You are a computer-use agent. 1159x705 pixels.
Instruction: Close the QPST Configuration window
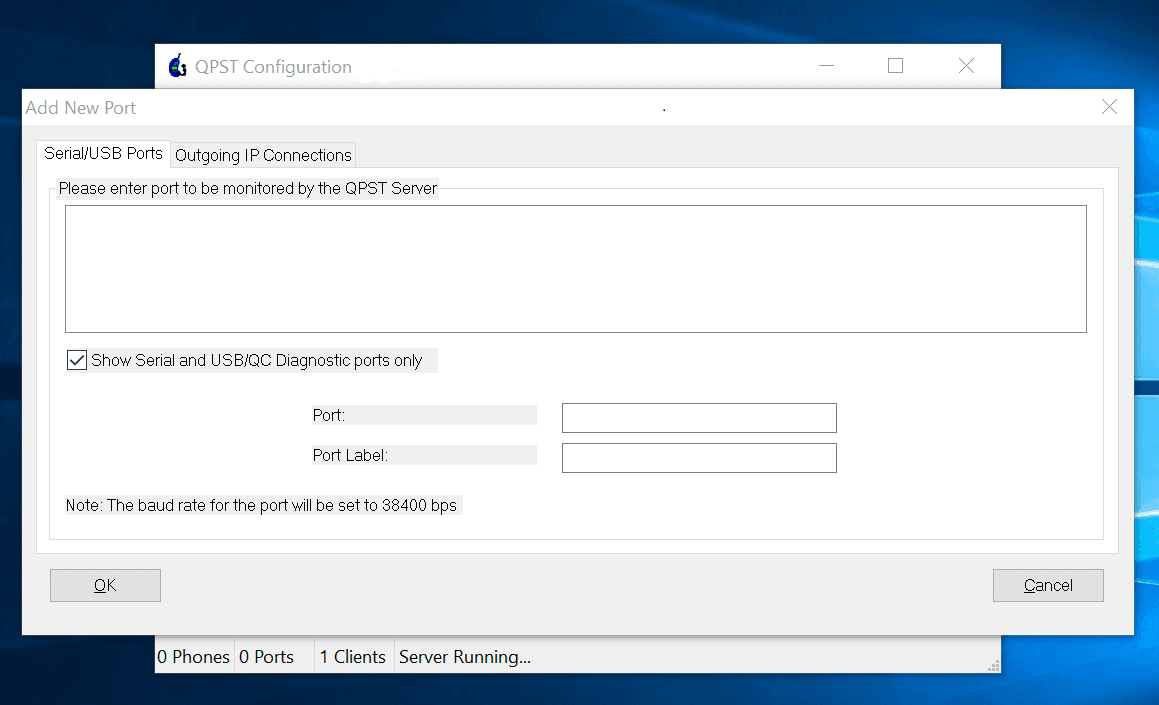966,66
